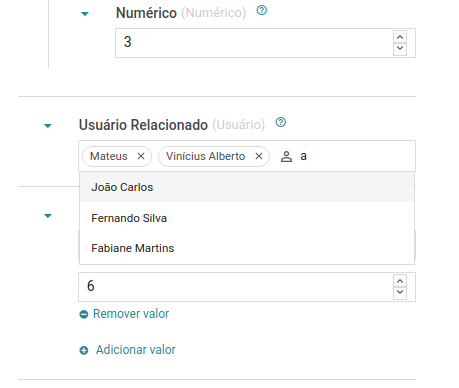Viewport: 459px width, 388px height.
Task: Click the plus icon beside Adicionar valor
Action: coord(84,350)
